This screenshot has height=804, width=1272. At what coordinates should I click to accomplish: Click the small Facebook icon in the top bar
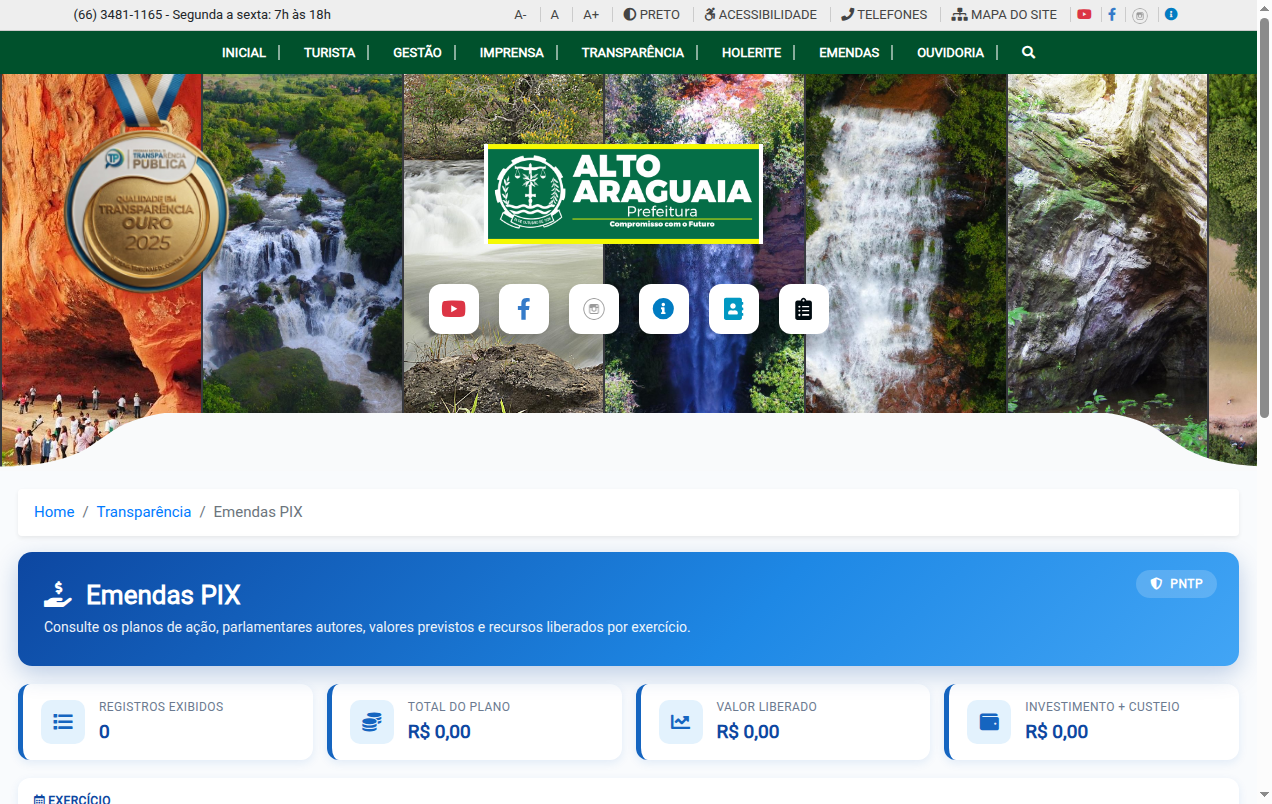click(x=1112, y=15)
